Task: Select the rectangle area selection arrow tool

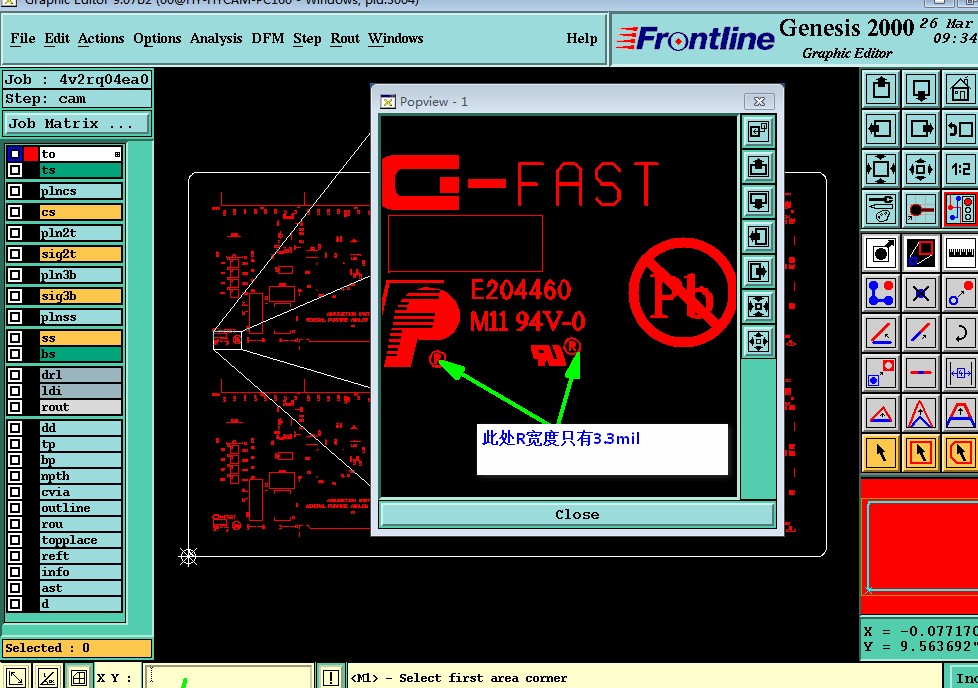Action: pyautogui.click(x=921, y=453)
